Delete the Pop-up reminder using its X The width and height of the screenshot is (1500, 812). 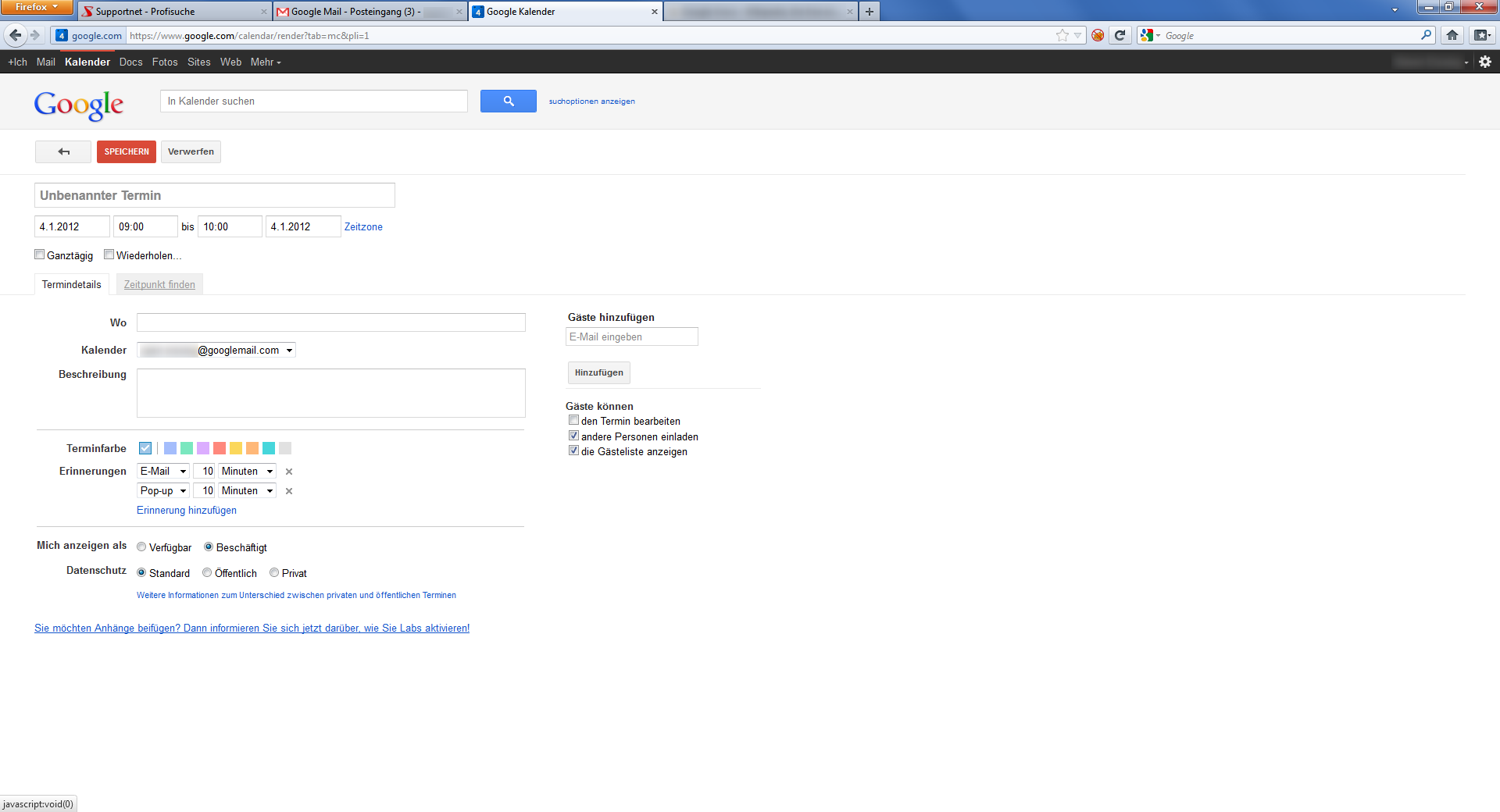pos(289,491)
